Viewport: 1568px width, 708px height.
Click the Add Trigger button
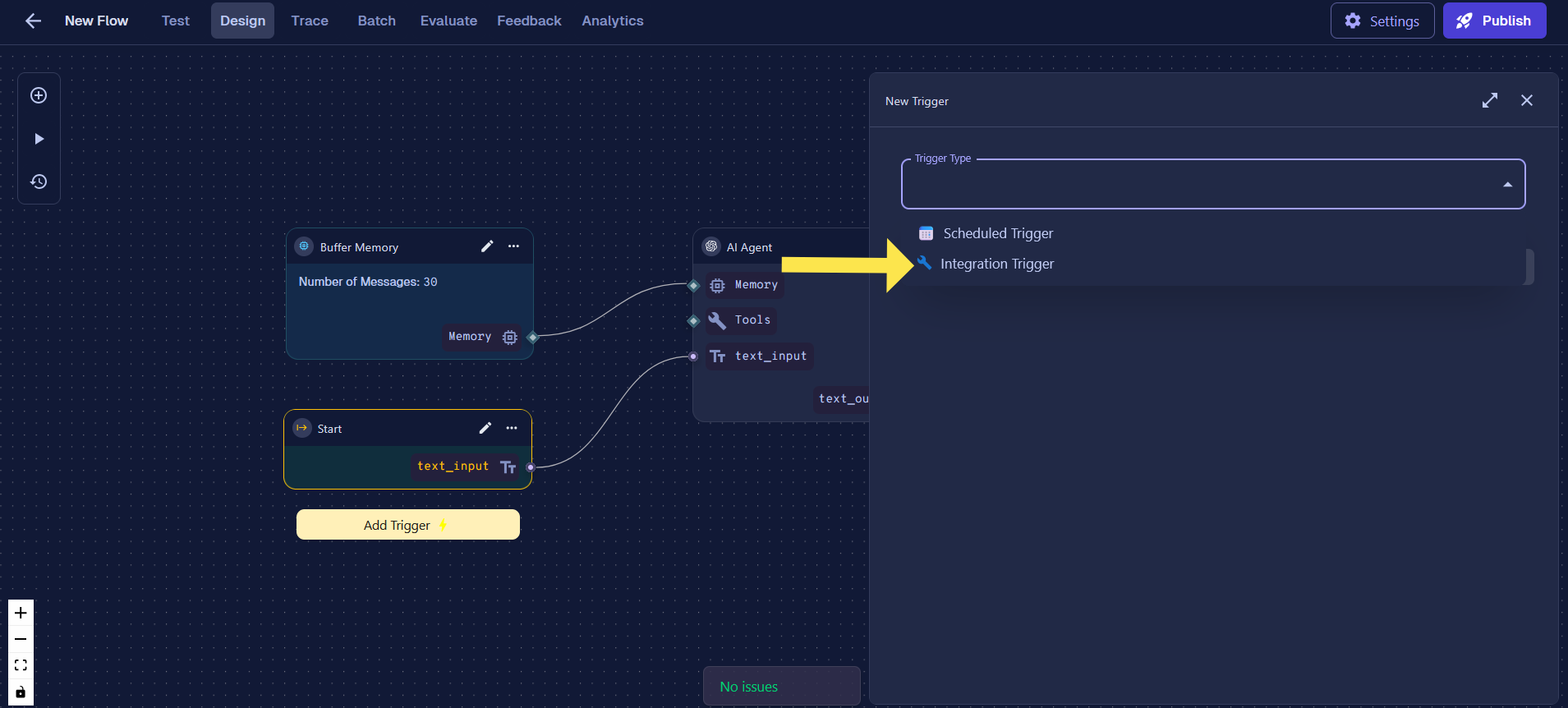[x=407, y=525]
